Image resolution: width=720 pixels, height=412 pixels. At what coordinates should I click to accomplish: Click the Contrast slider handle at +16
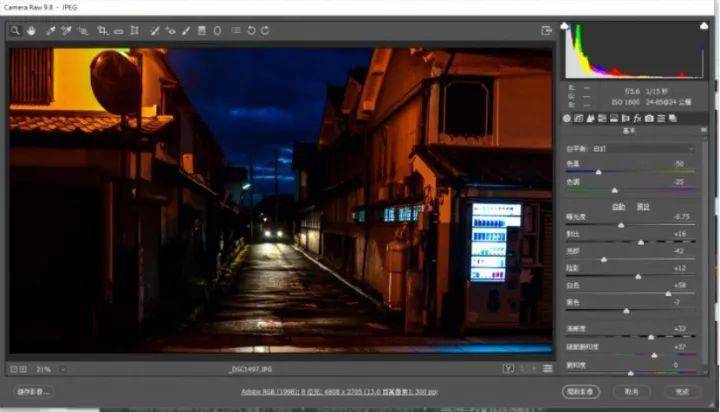click(x=641, y=242)
